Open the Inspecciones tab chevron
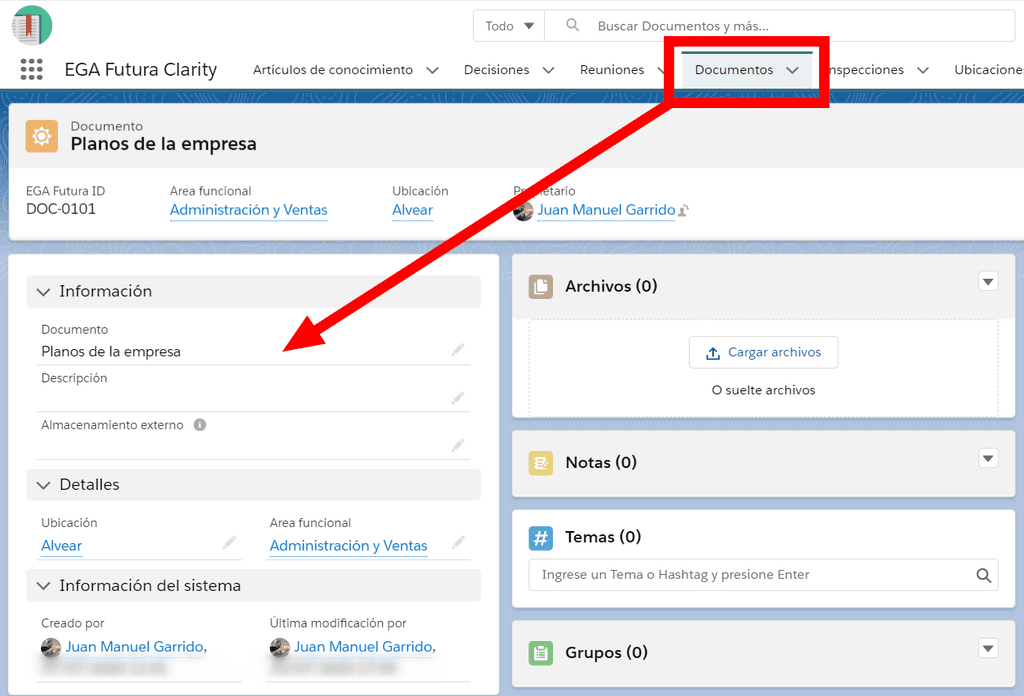Viewport: 1024px width, 696px height. tap(923, 70)
